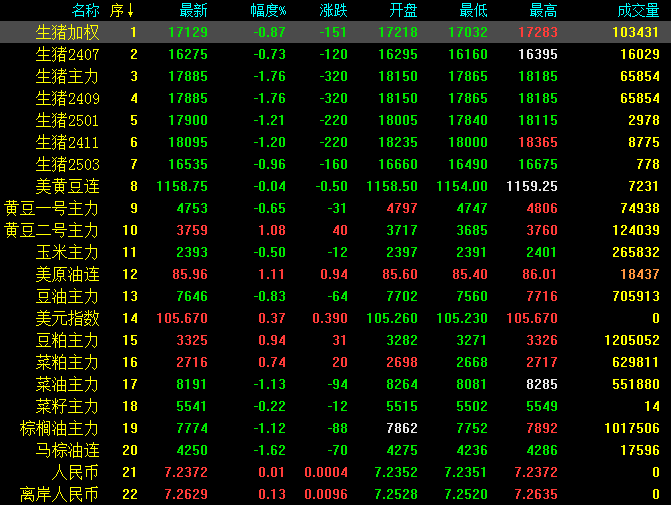Click opening price 4797 of 黄豆一号主力
Viewport: 671px width, 505px height.
click(402, 208)
